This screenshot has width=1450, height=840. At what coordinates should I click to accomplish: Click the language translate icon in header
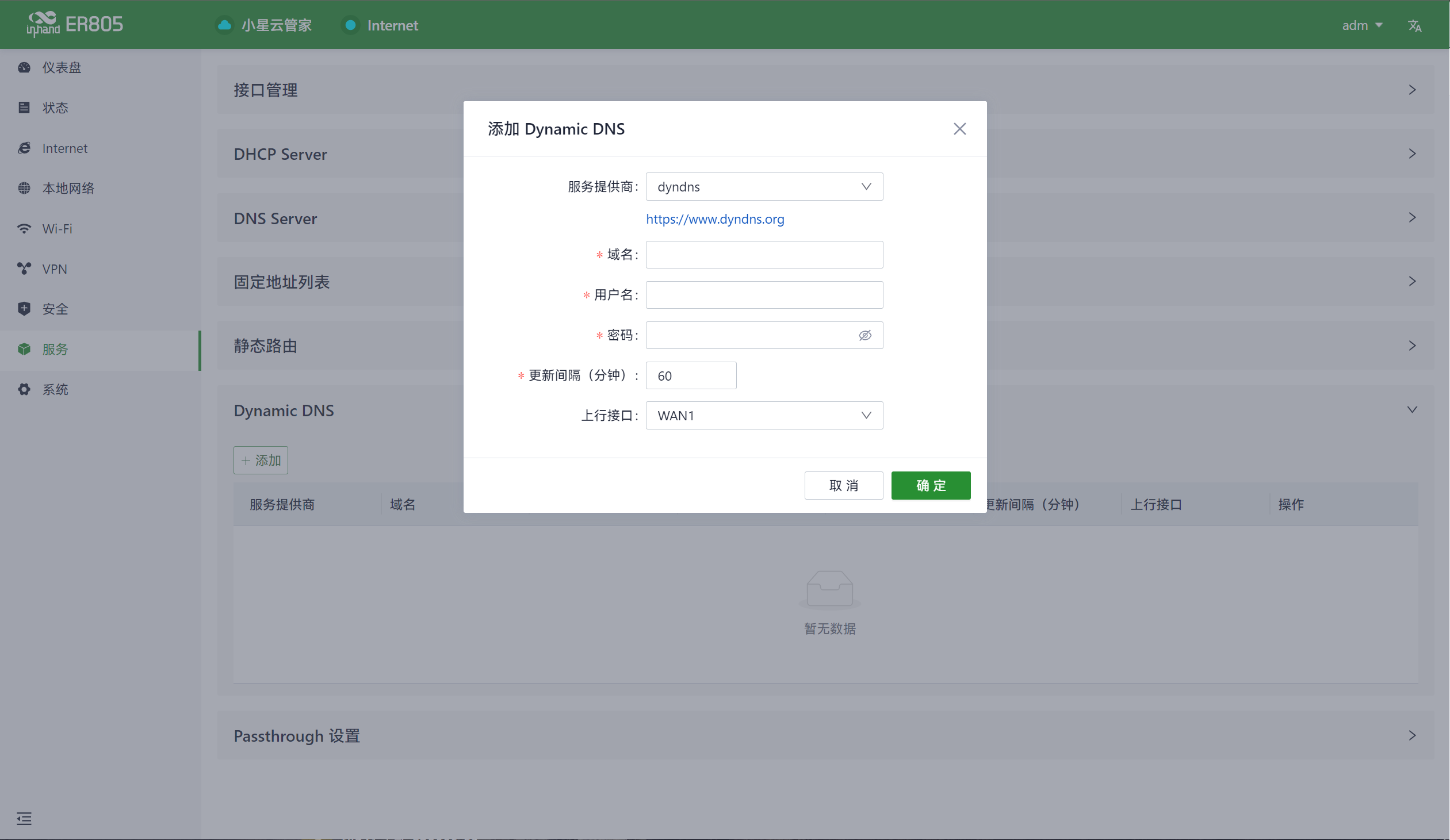pos(1414,26)
